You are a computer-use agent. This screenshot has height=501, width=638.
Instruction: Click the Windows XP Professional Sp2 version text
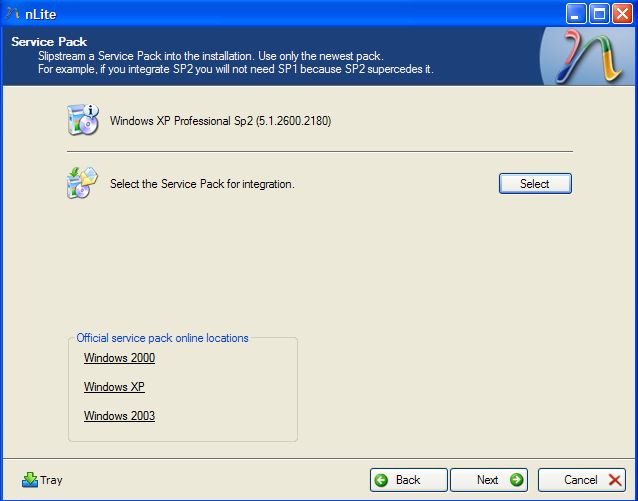tap(220, 121)
